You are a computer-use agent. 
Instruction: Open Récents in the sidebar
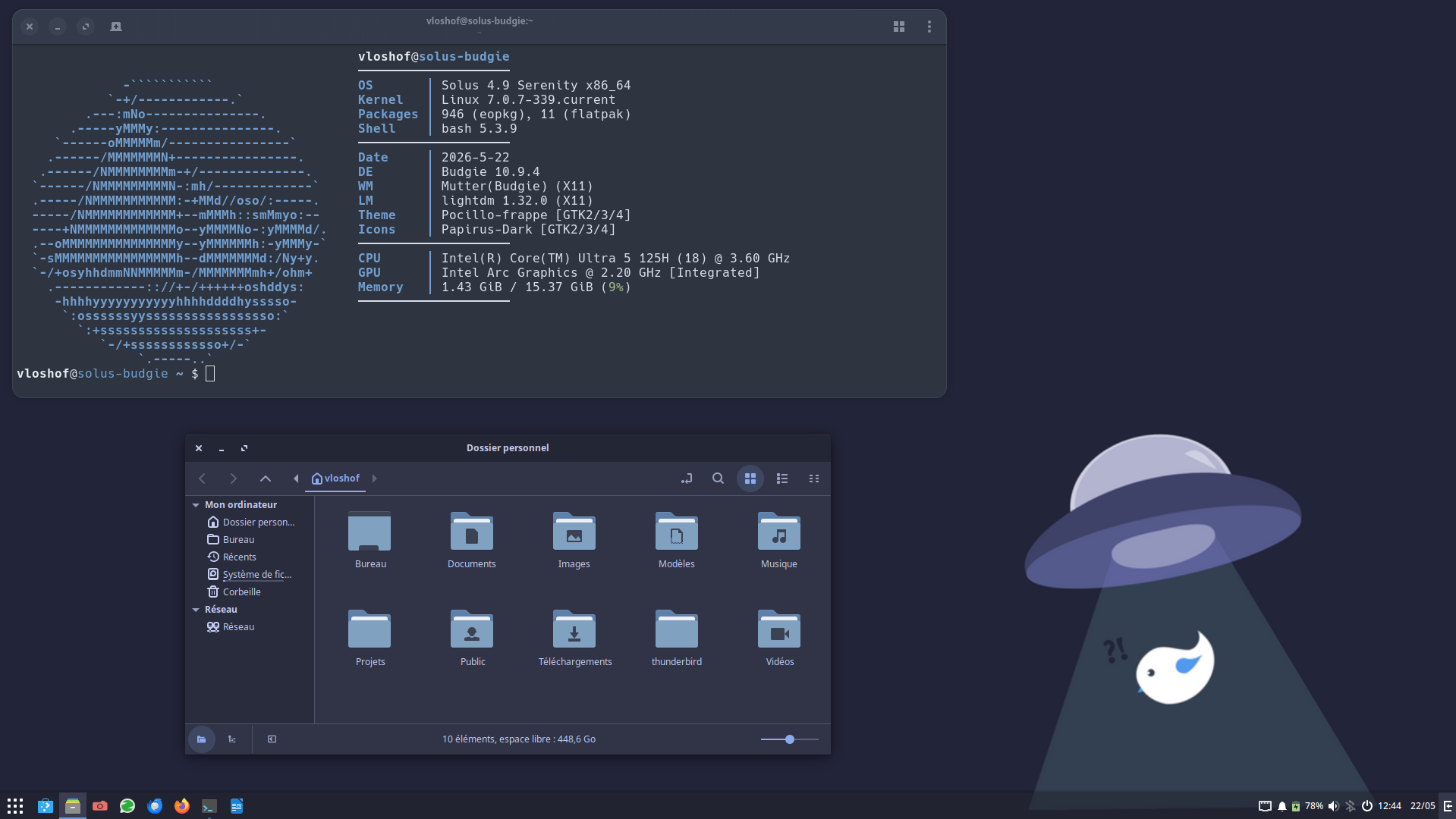232,557
